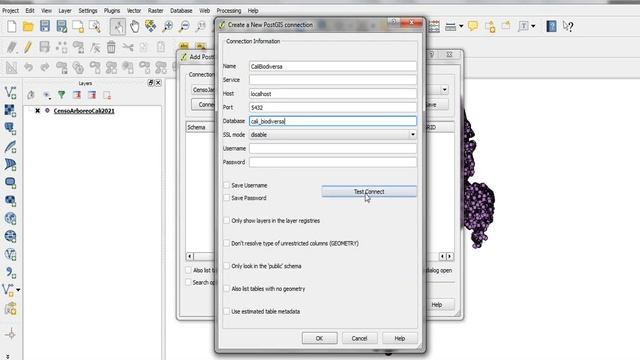Click Help in the PostGIS connection dialog
640x360 pixels.
point(400,338)
